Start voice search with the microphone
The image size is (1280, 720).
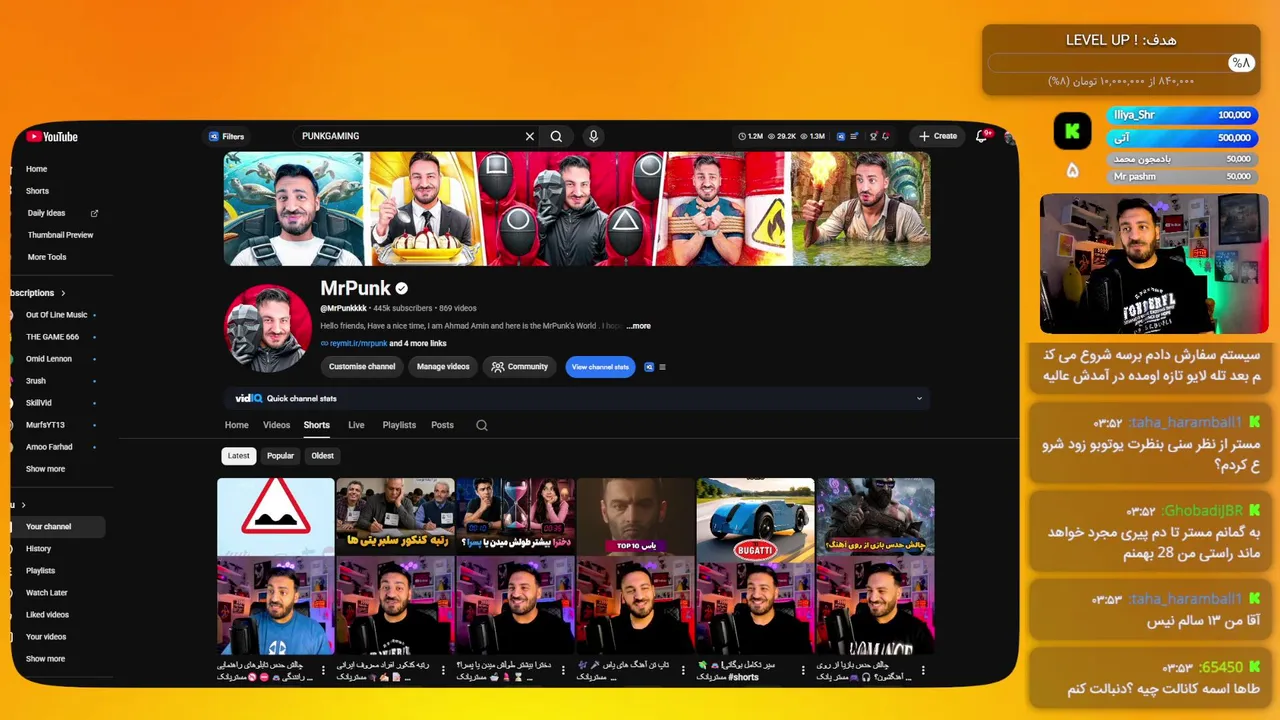[593, 136]
